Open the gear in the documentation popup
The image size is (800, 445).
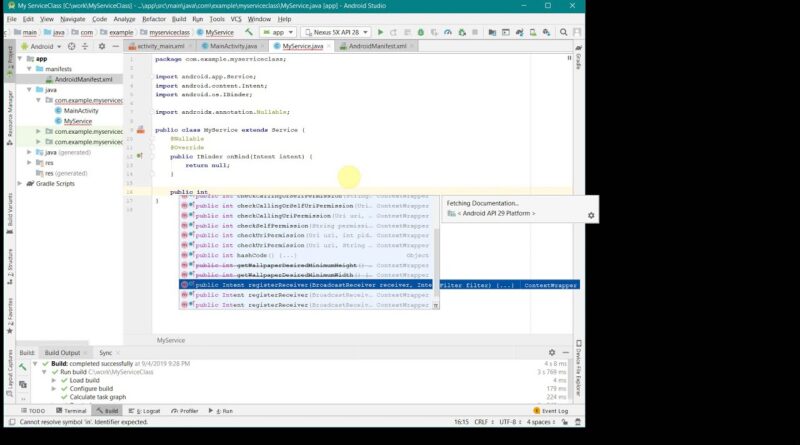591,215
